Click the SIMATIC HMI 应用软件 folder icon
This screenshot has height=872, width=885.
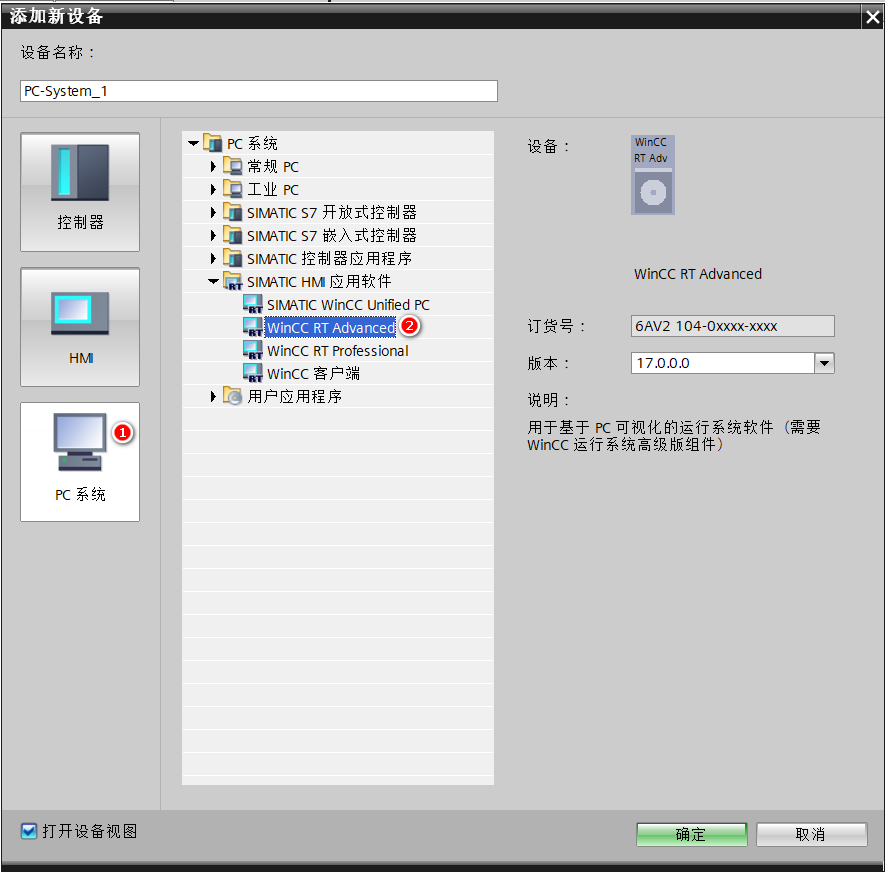(232, 282)
